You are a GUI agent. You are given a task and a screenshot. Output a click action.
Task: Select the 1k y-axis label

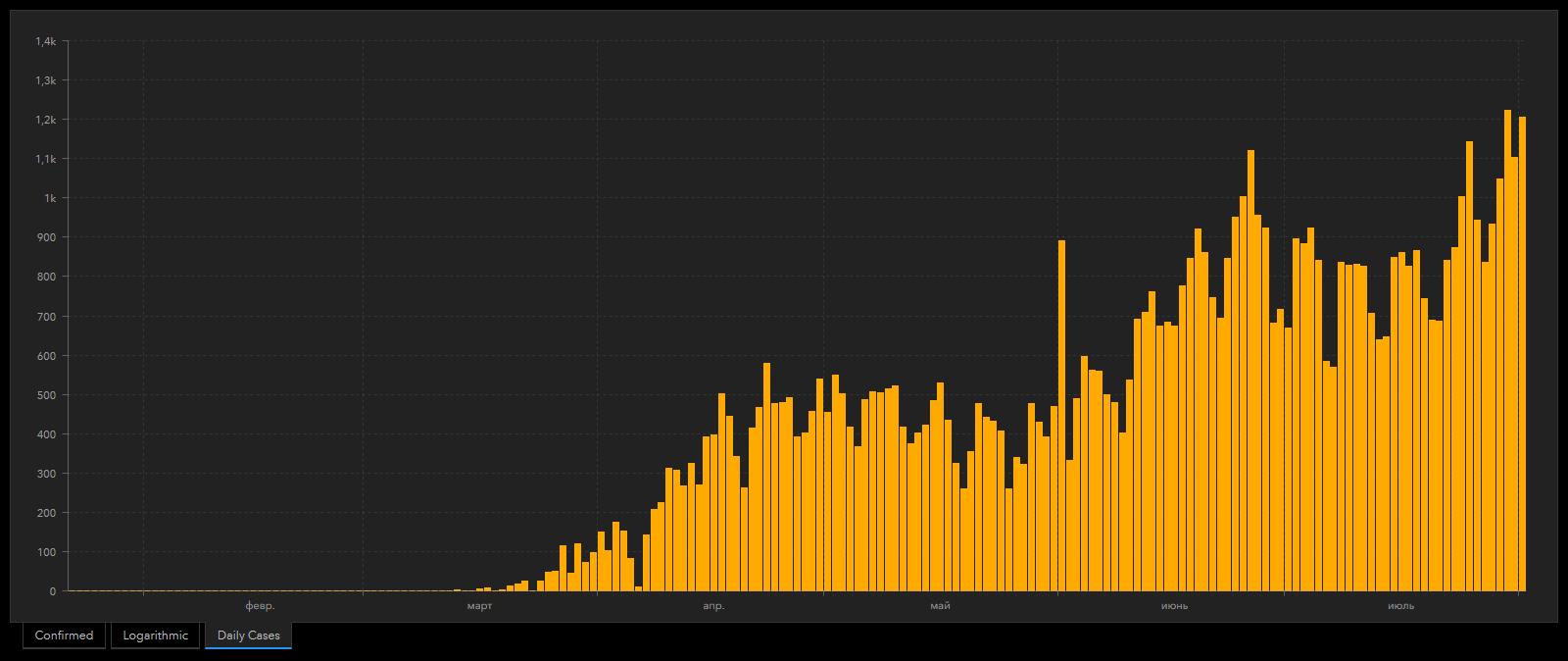[x=49, y=198]
